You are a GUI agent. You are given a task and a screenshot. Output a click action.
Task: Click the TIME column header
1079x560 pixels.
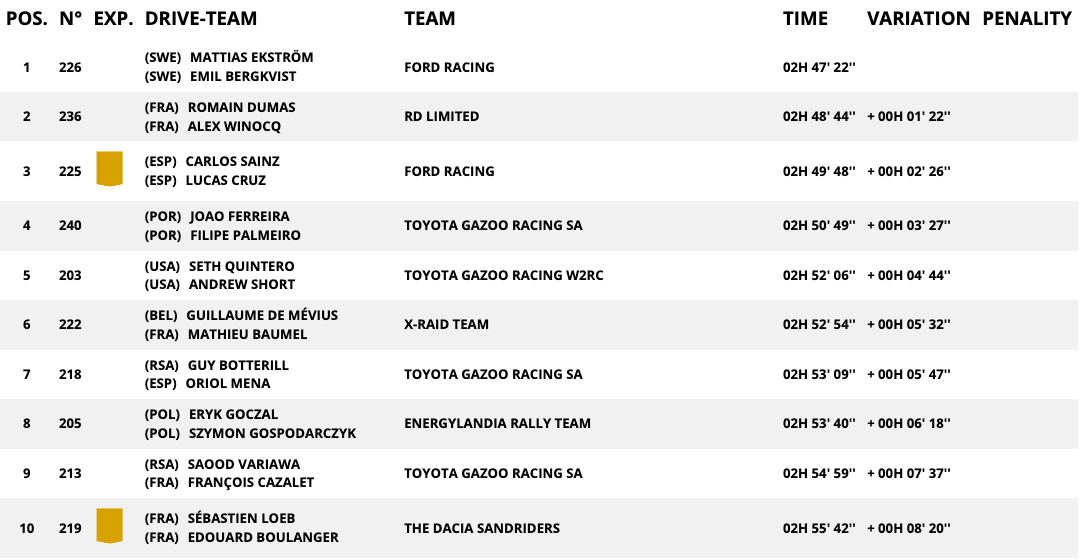point(805,18)
